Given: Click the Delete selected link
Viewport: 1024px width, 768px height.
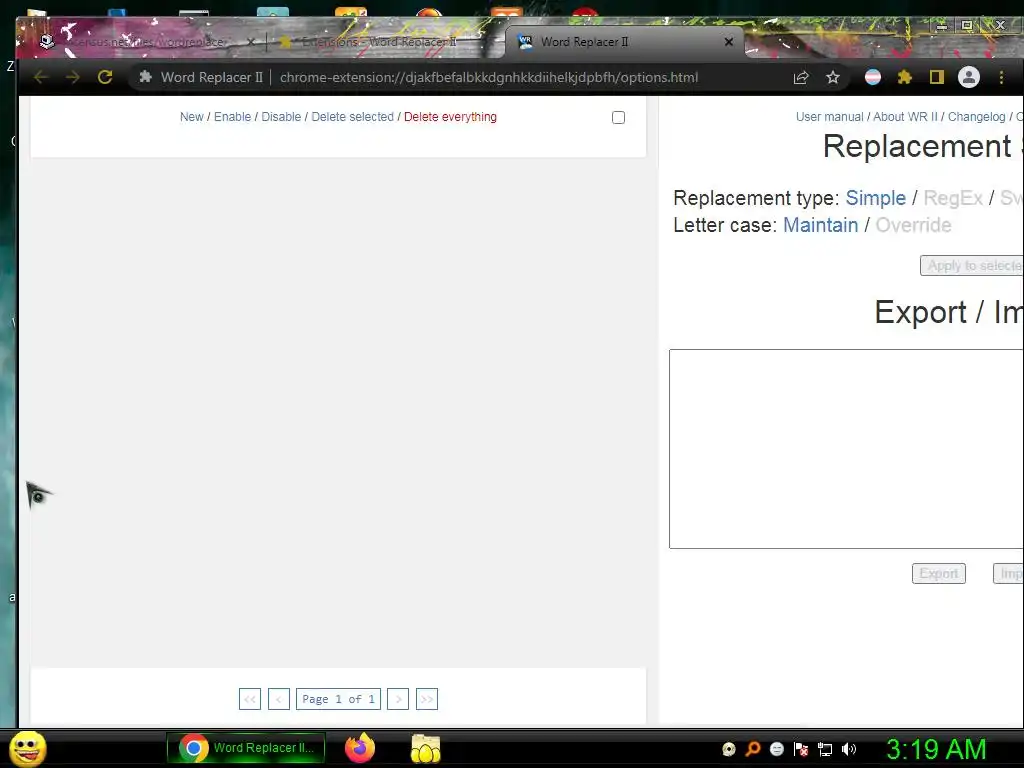Looking at the screenshot, I should (x=352, y=117).
